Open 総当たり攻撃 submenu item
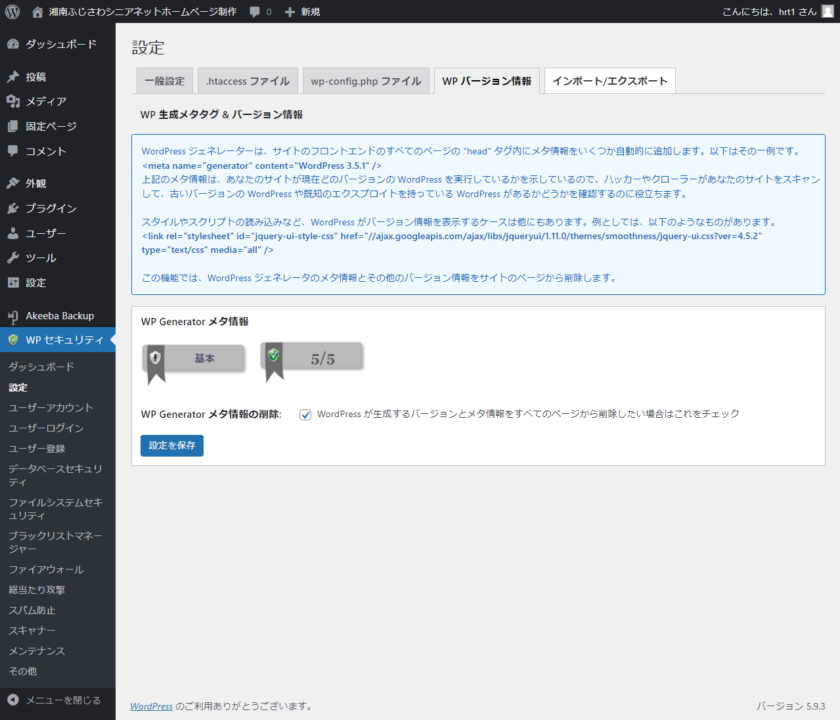840x720 pixels. tap(36, 590)
